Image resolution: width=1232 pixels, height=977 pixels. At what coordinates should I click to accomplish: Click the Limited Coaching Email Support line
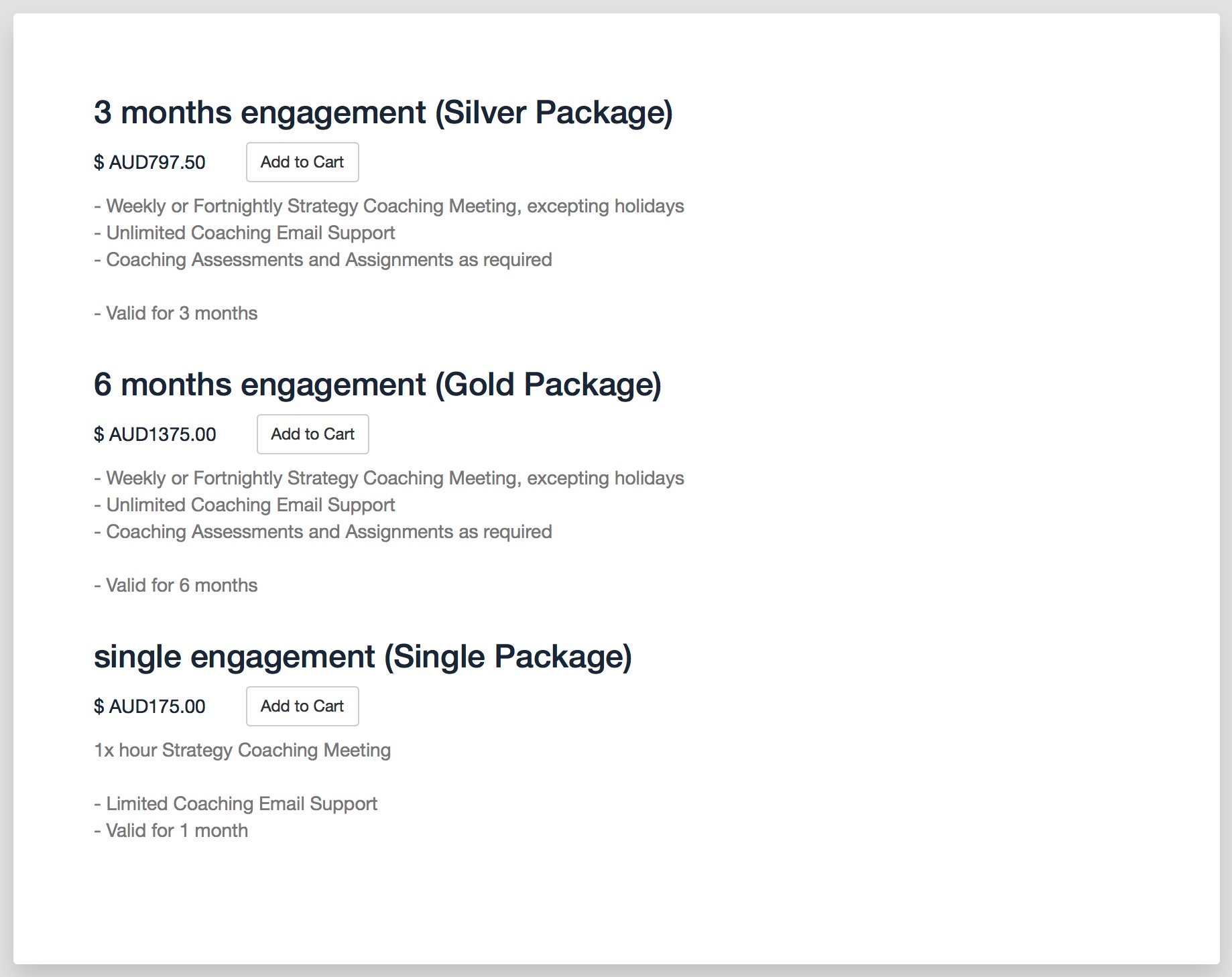point(236,804)
